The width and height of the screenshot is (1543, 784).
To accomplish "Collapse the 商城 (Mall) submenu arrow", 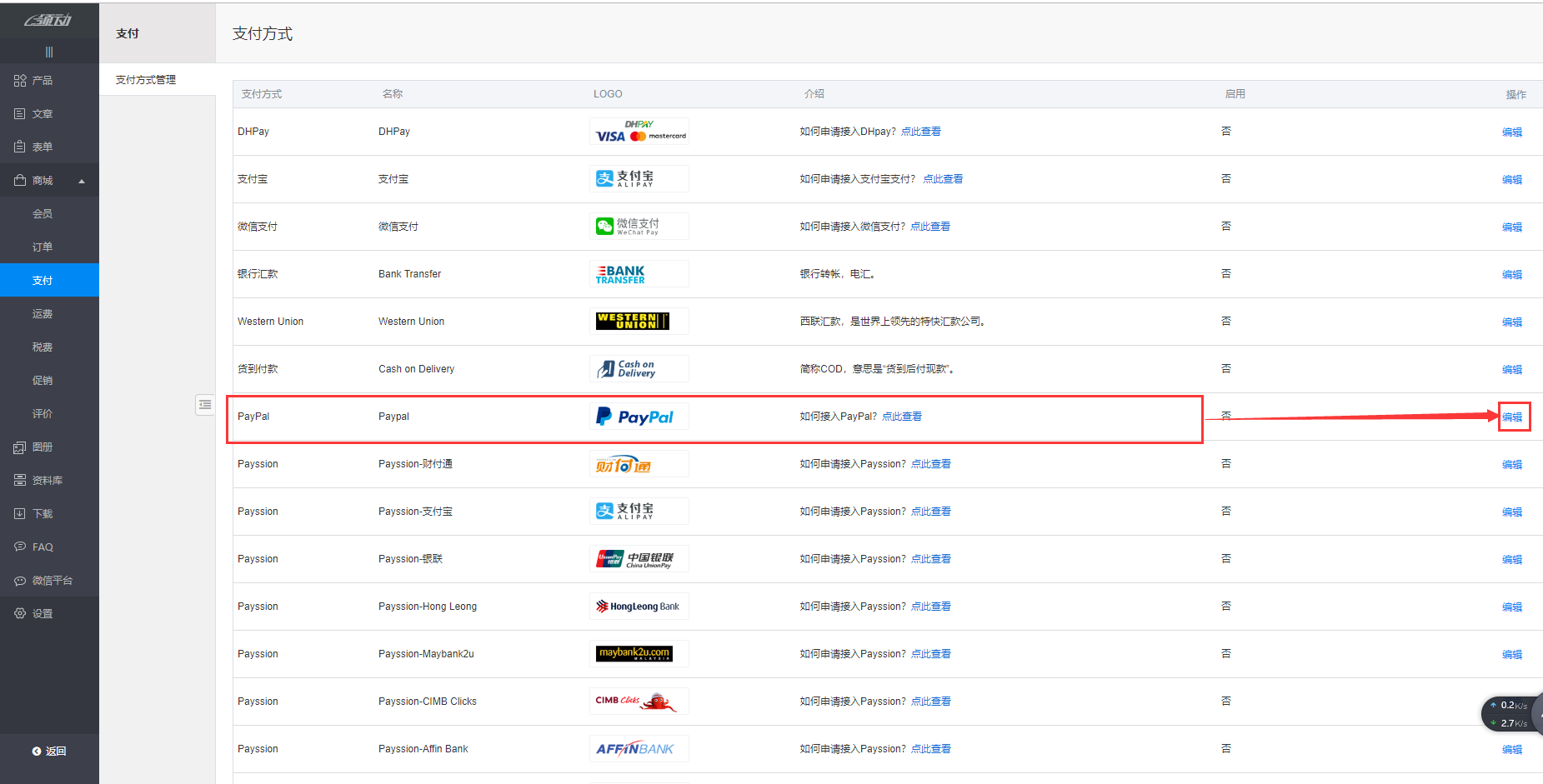I will (x=82, y=182).
